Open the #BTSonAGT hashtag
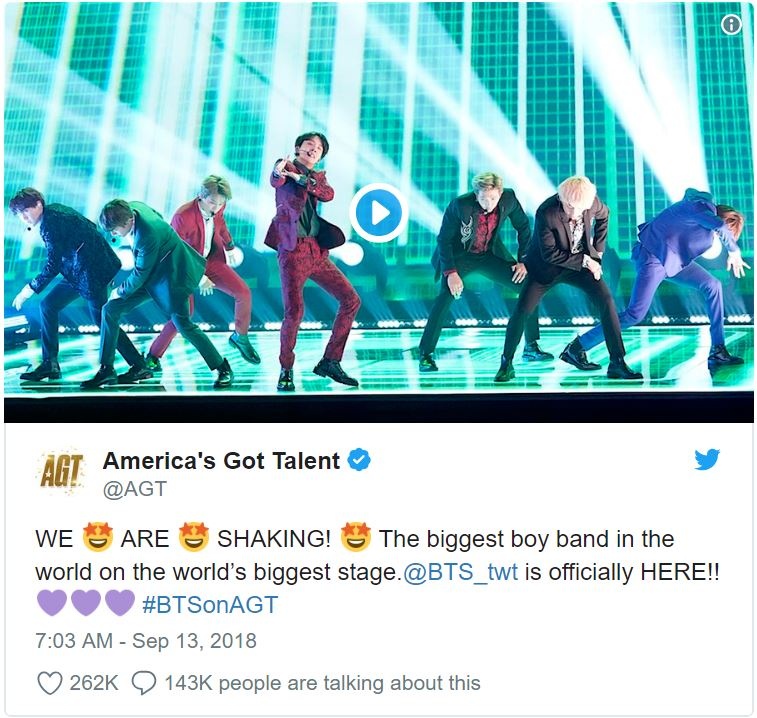The image size is (757, 718). 210,605
